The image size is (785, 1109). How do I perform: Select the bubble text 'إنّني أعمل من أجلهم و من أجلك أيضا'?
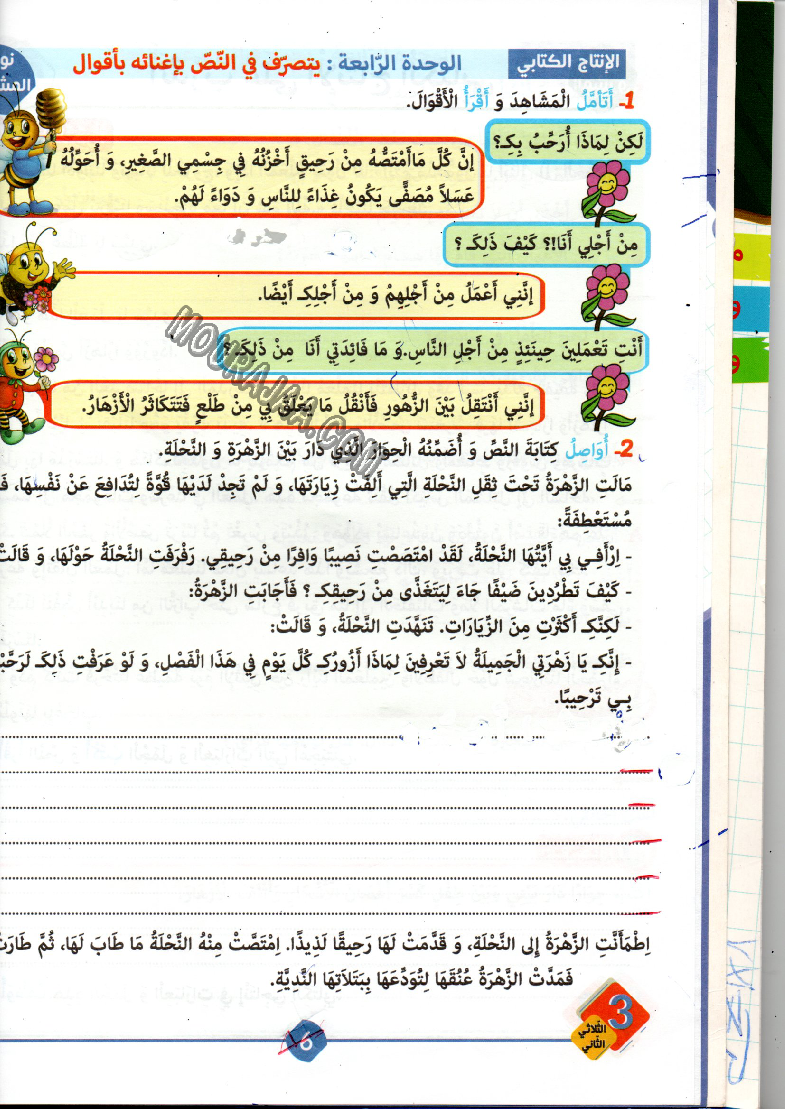pyautogui.click(x=395, y=293)
